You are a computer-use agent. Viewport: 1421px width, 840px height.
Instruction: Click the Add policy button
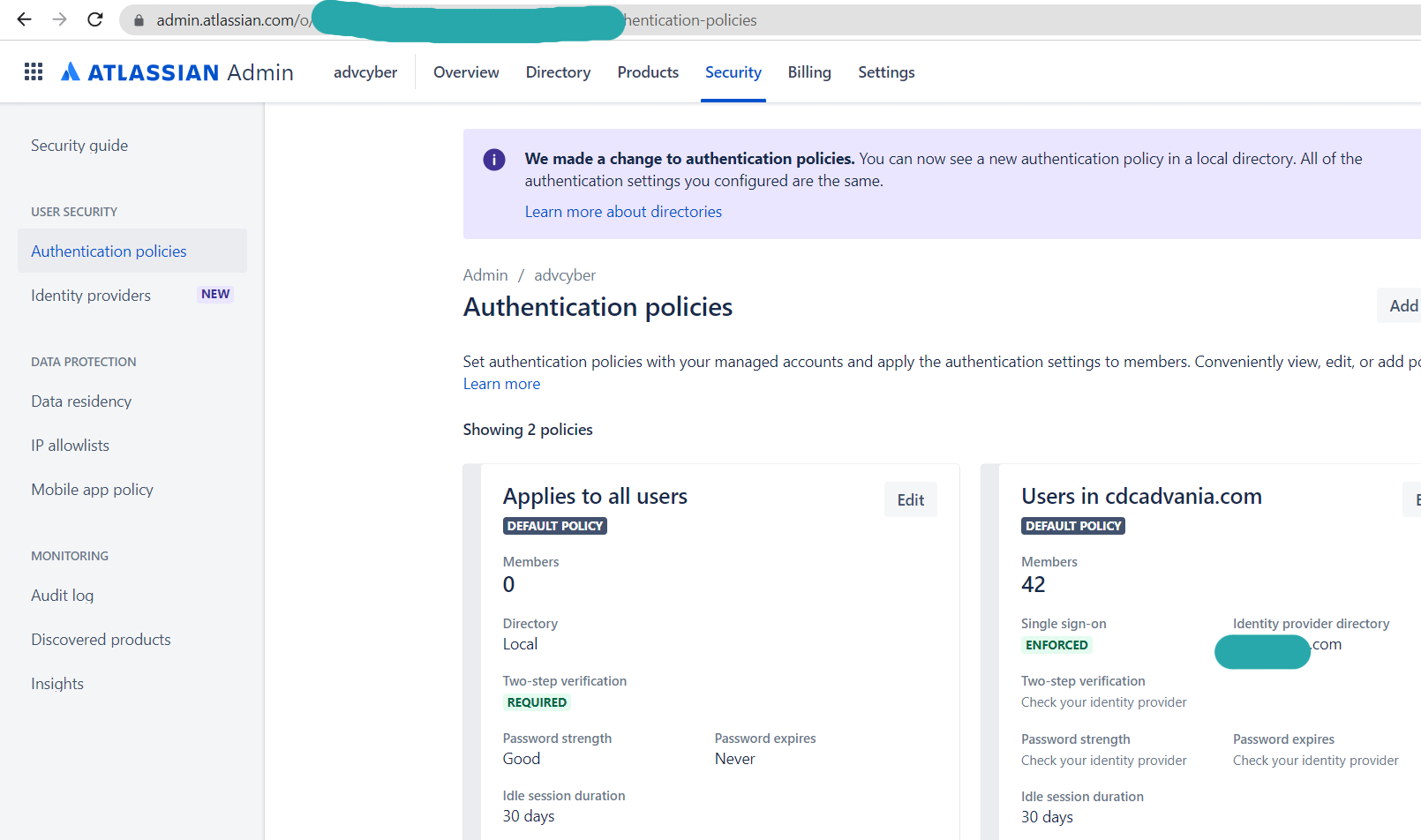pos(1400,305)
